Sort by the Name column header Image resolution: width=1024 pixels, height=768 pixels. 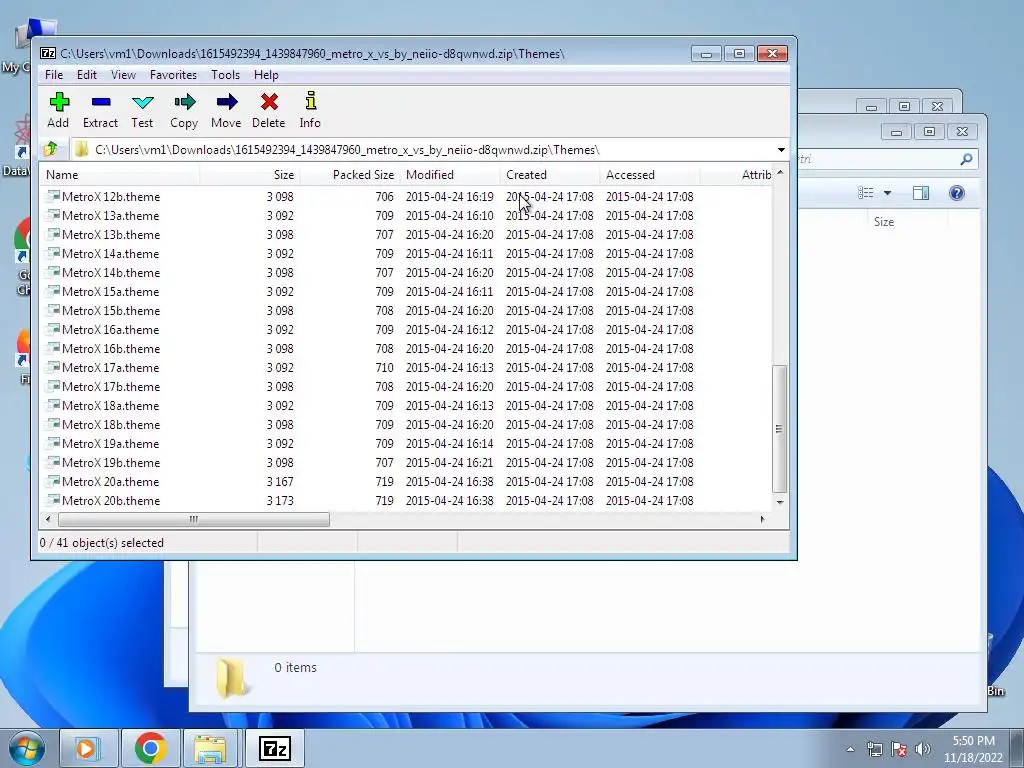pyautogui.click(x=120, y=174)
